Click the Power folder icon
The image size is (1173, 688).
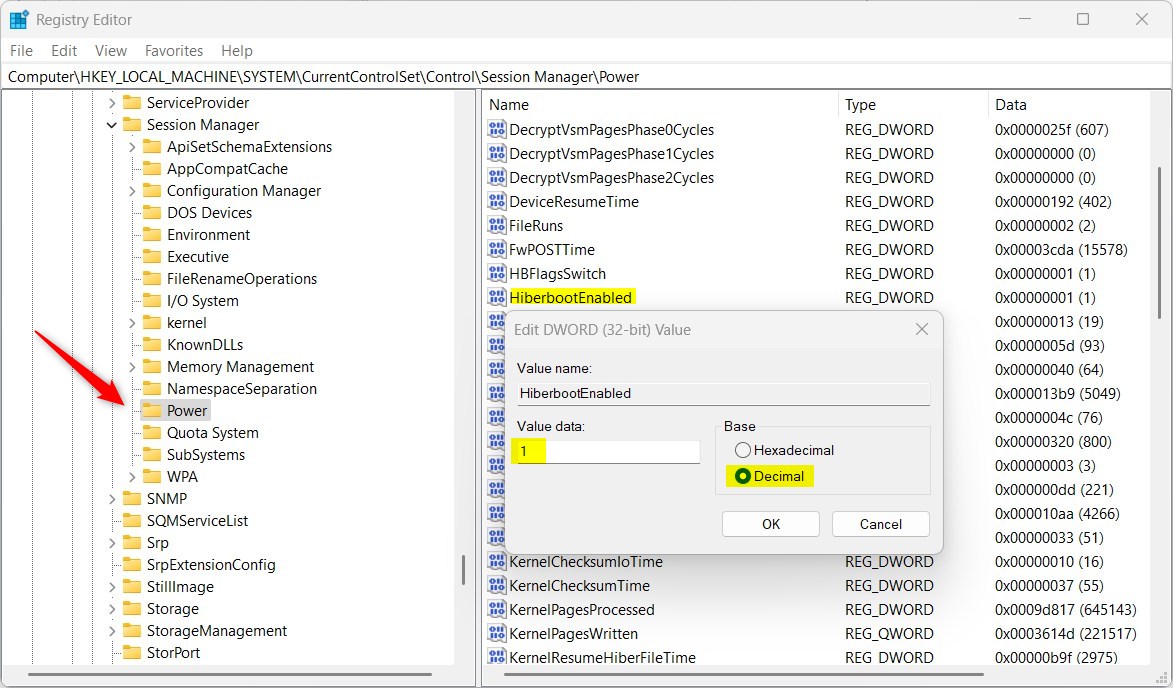[153, 410]
